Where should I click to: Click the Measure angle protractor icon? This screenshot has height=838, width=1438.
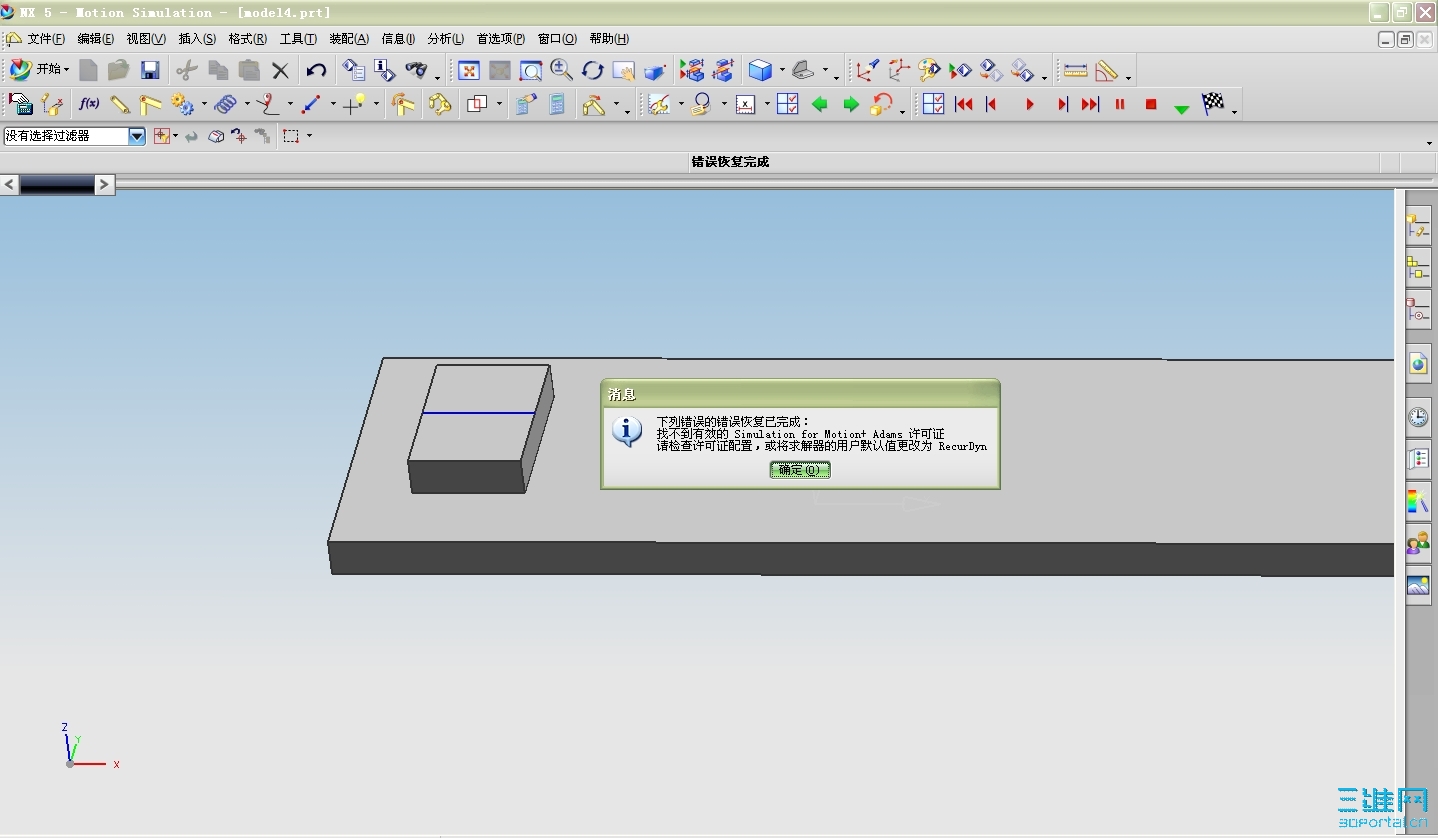coord(1106,70)
